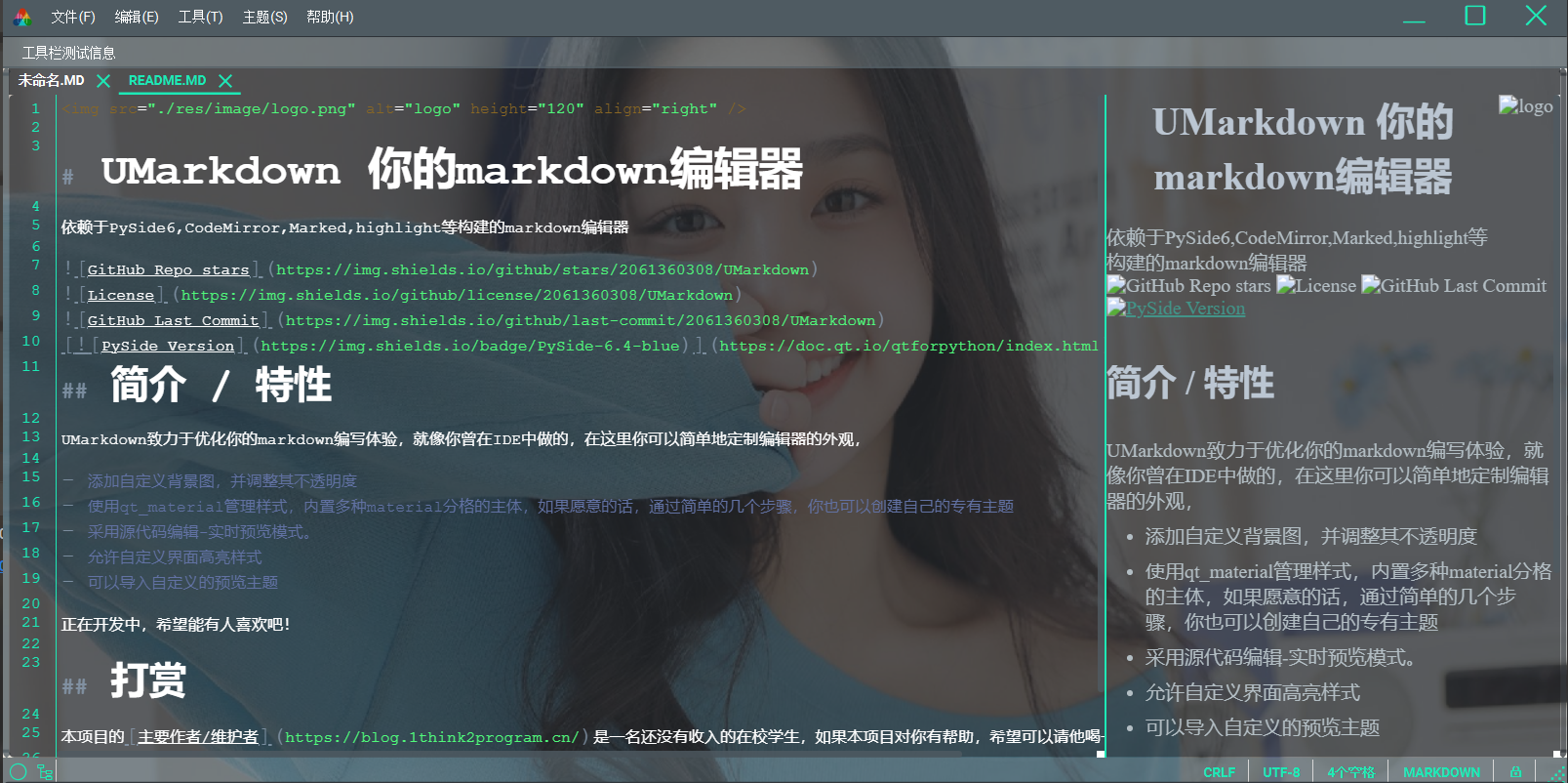The width and height of the screenshot is (1568, 783).
Task: Click the License link text on line 8
Action: [x=120, y=295]
